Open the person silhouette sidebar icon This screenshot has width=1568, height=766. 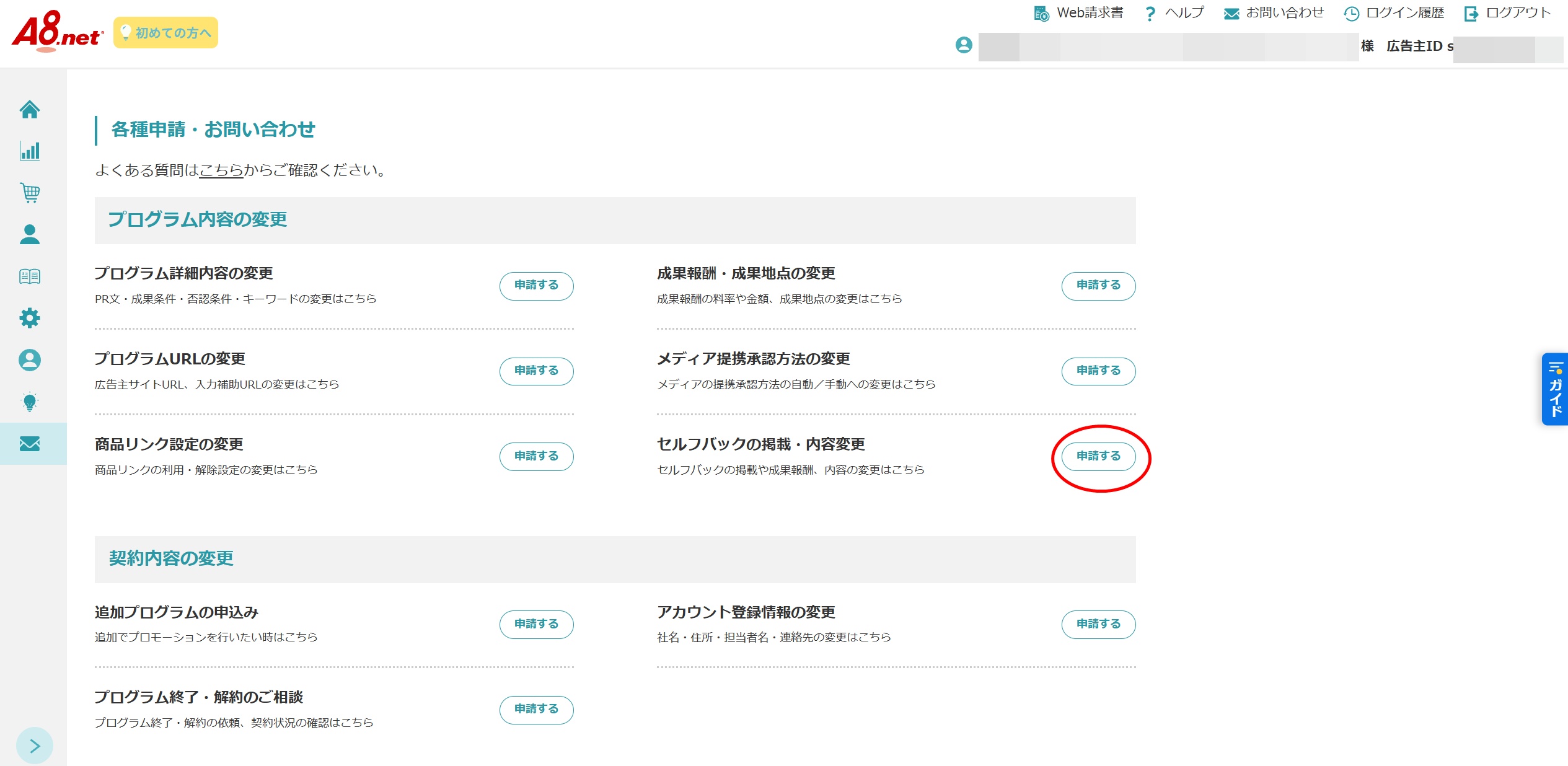tap(30, 234)
